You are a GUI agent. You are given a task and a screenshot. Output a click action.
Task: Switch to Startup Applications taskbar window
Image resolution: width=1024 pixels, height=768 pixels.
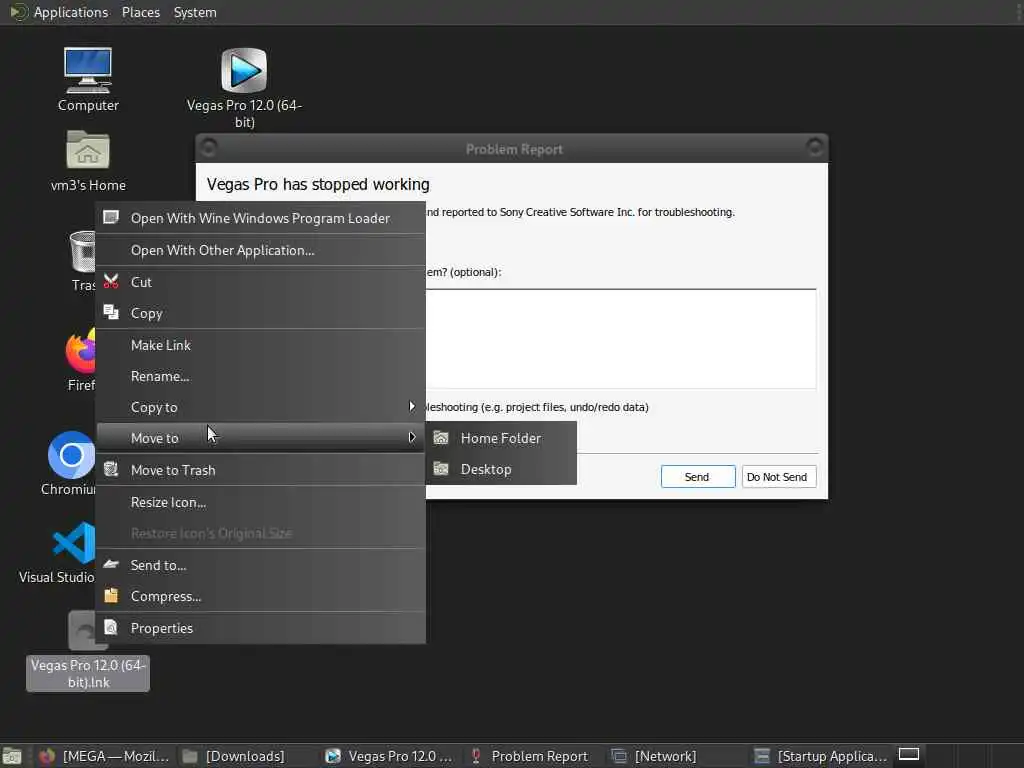click(821, 756)
